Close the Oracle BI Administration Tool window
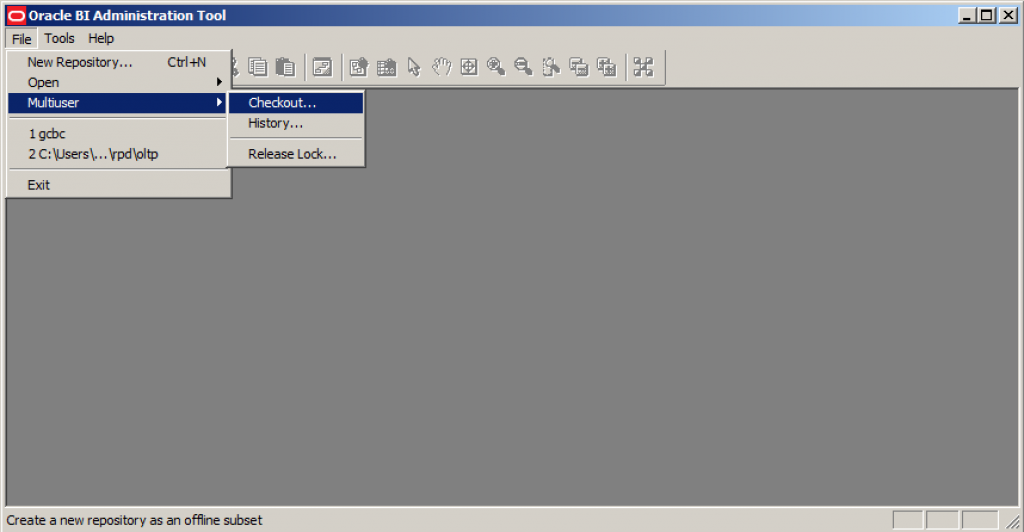The width and height of the screenshot is (1024, 532). tap(1008, 15)
